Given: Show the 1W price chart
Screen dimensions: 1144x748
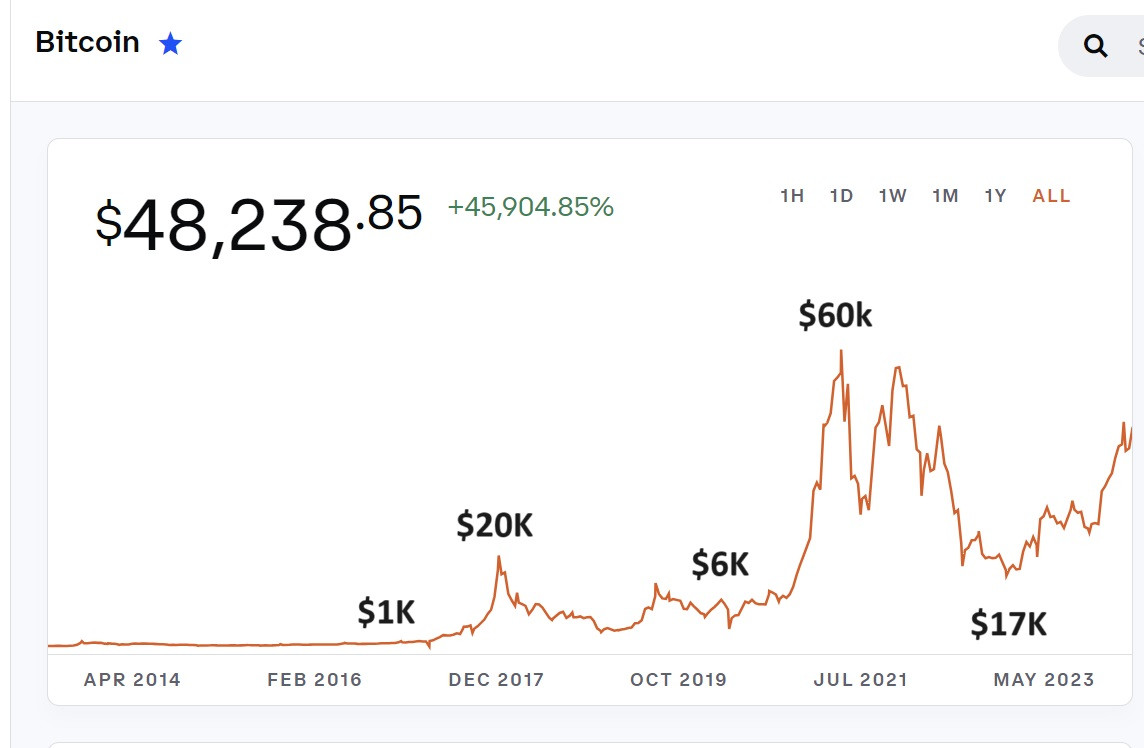Looking at the screenshot, I should tap(893, 196).
